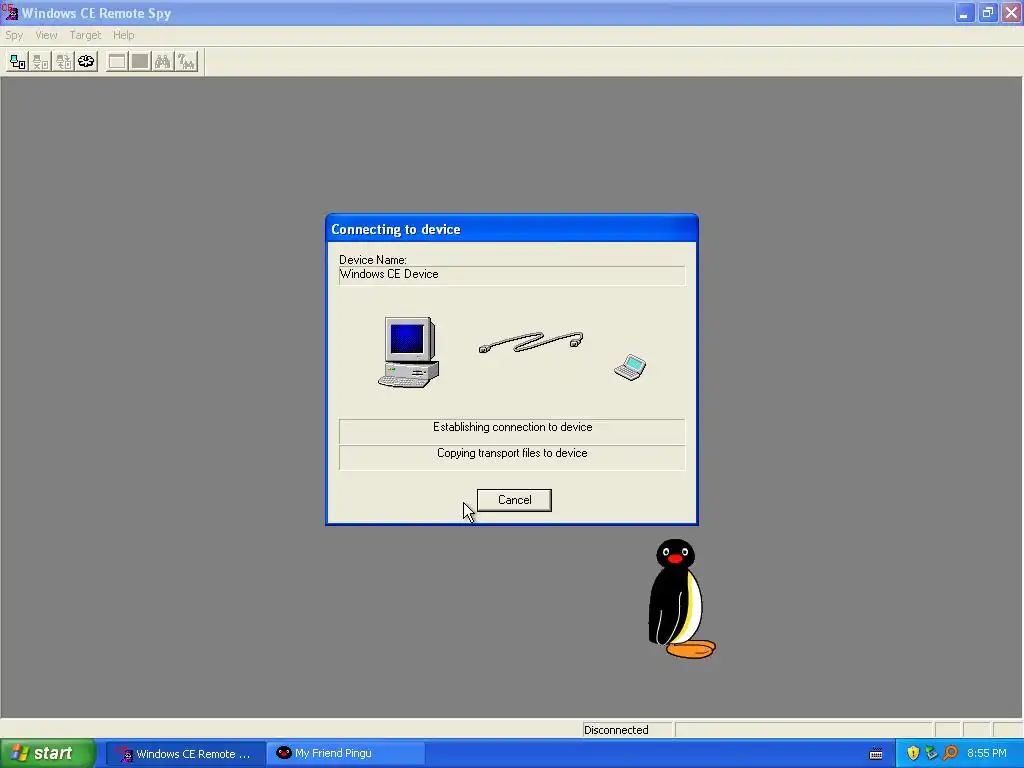The height and width of the screenshot is (768, 1024).
Task: Click the question mark binoculars toolbar icon
Action: tap(186, 61)
